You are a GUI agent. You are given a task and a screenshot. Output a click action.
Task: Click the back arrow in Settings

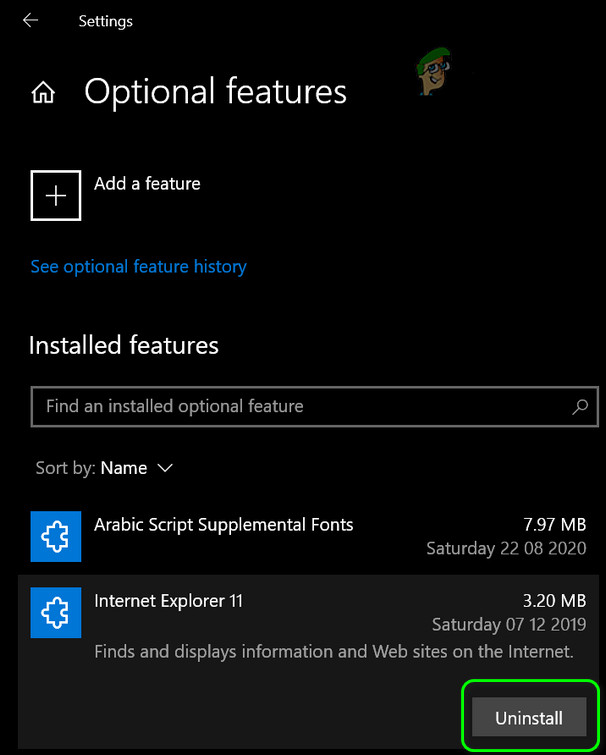coord(30,21)
